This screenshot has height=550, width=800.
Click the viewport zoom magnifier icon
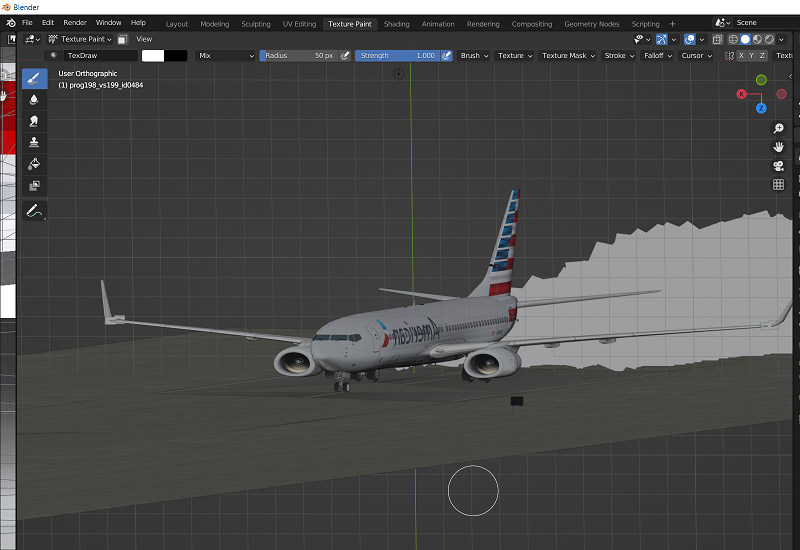click(778, 128)
